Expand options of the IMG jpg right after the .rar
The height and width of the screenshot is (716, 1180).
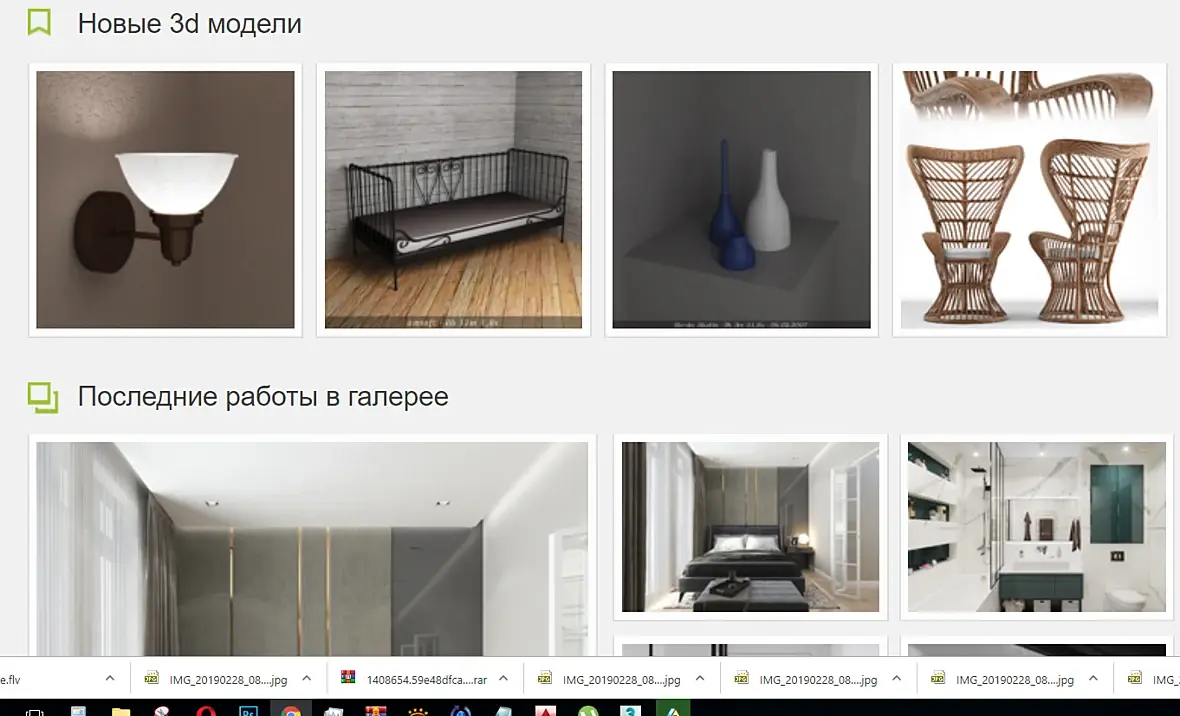coord(700,678)
